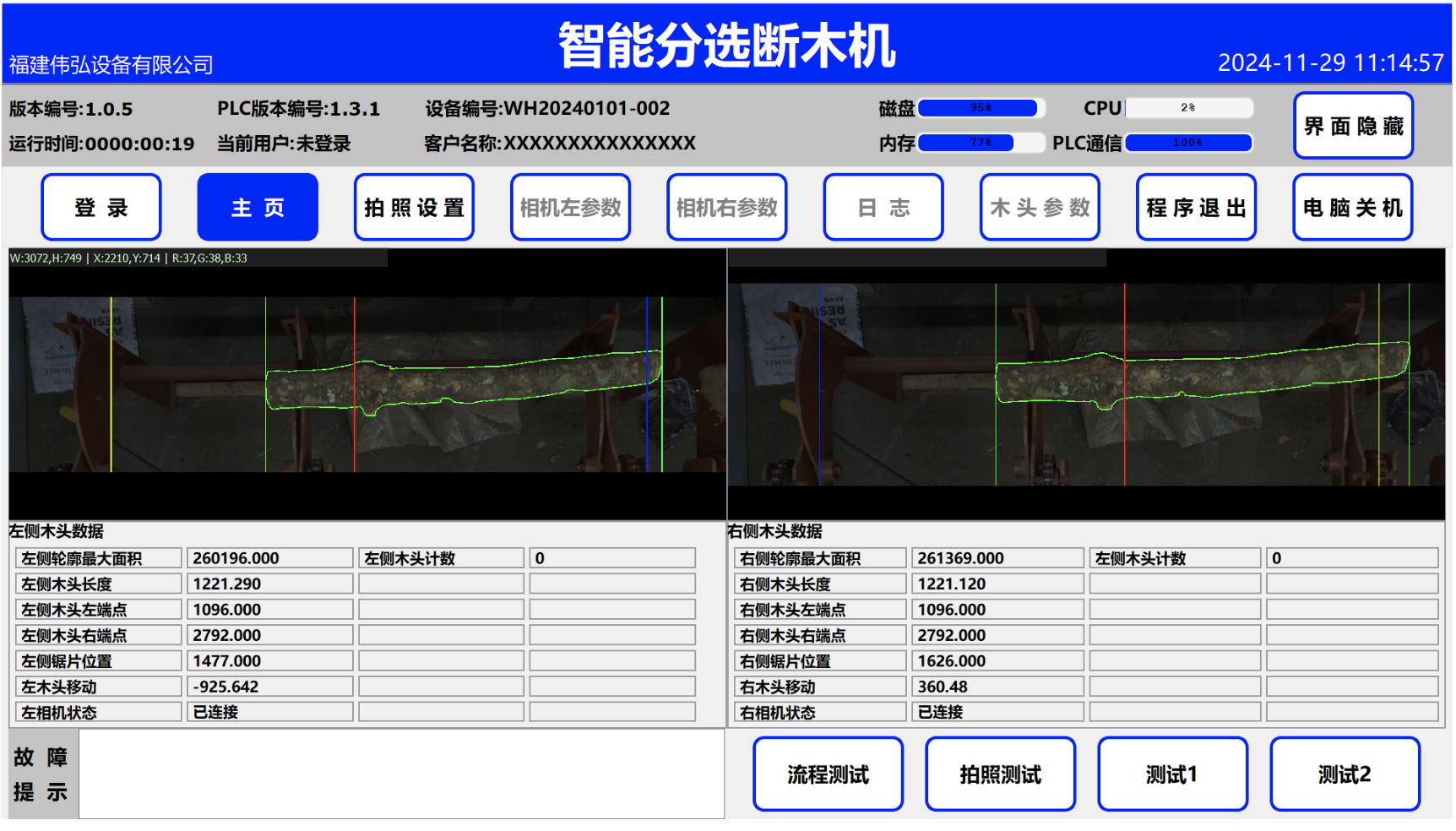Click the 程序退出 exit program button

coord(1196,208)
